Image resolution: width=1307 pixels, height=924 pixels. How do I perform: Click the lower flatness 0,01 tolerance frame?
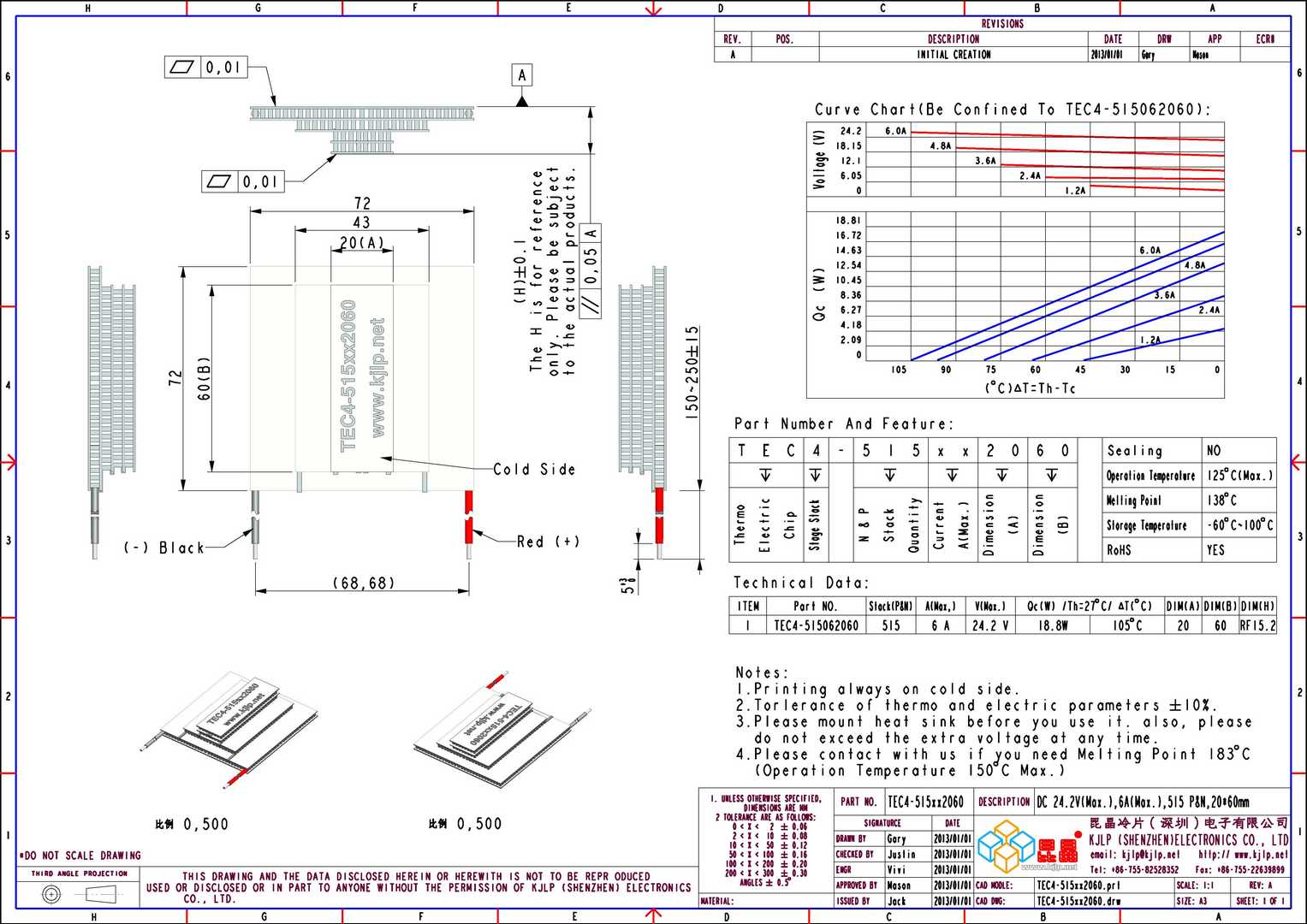pos(243,181)
